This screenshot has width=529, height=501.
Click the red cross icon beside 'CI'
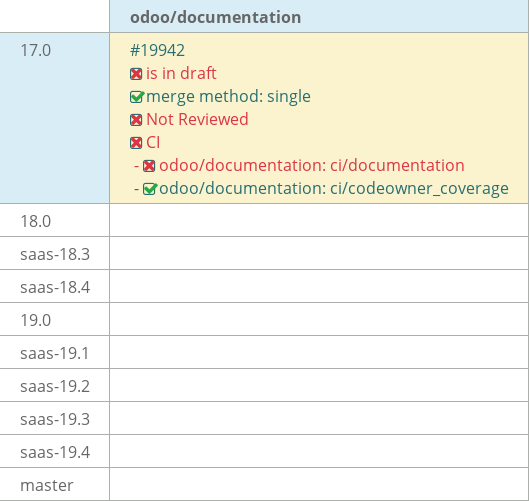[x=136, y=143]
